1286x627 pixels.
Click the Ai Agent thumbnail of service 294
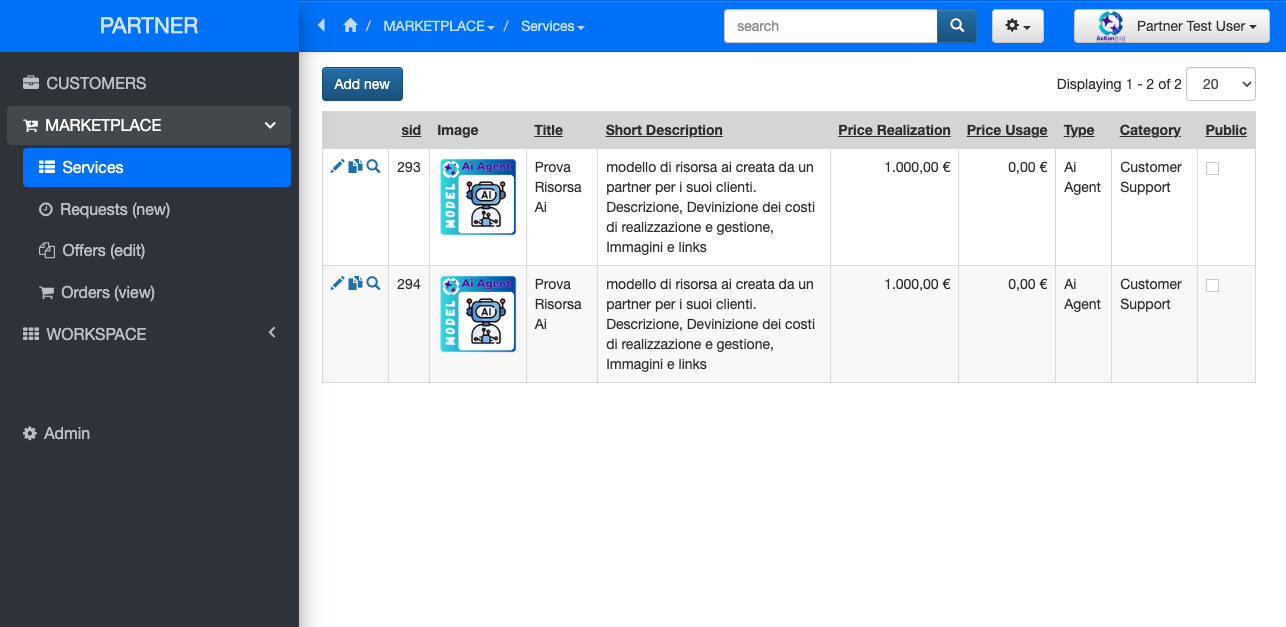(478, 314)
